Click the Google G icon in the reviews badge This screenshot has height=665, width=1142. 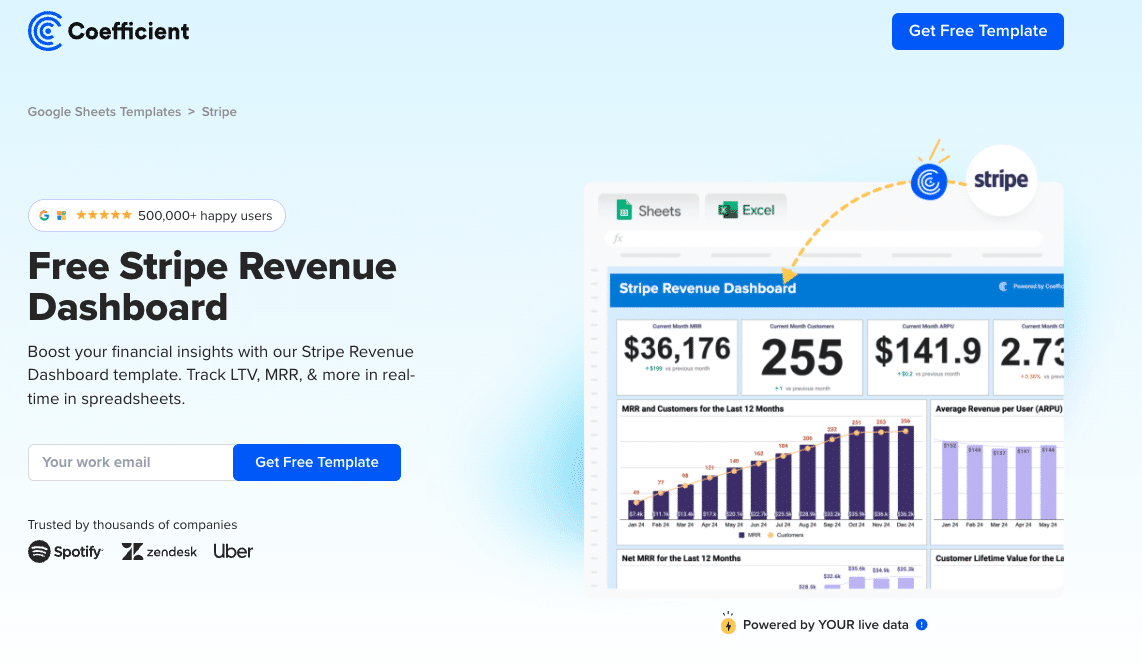44,216
